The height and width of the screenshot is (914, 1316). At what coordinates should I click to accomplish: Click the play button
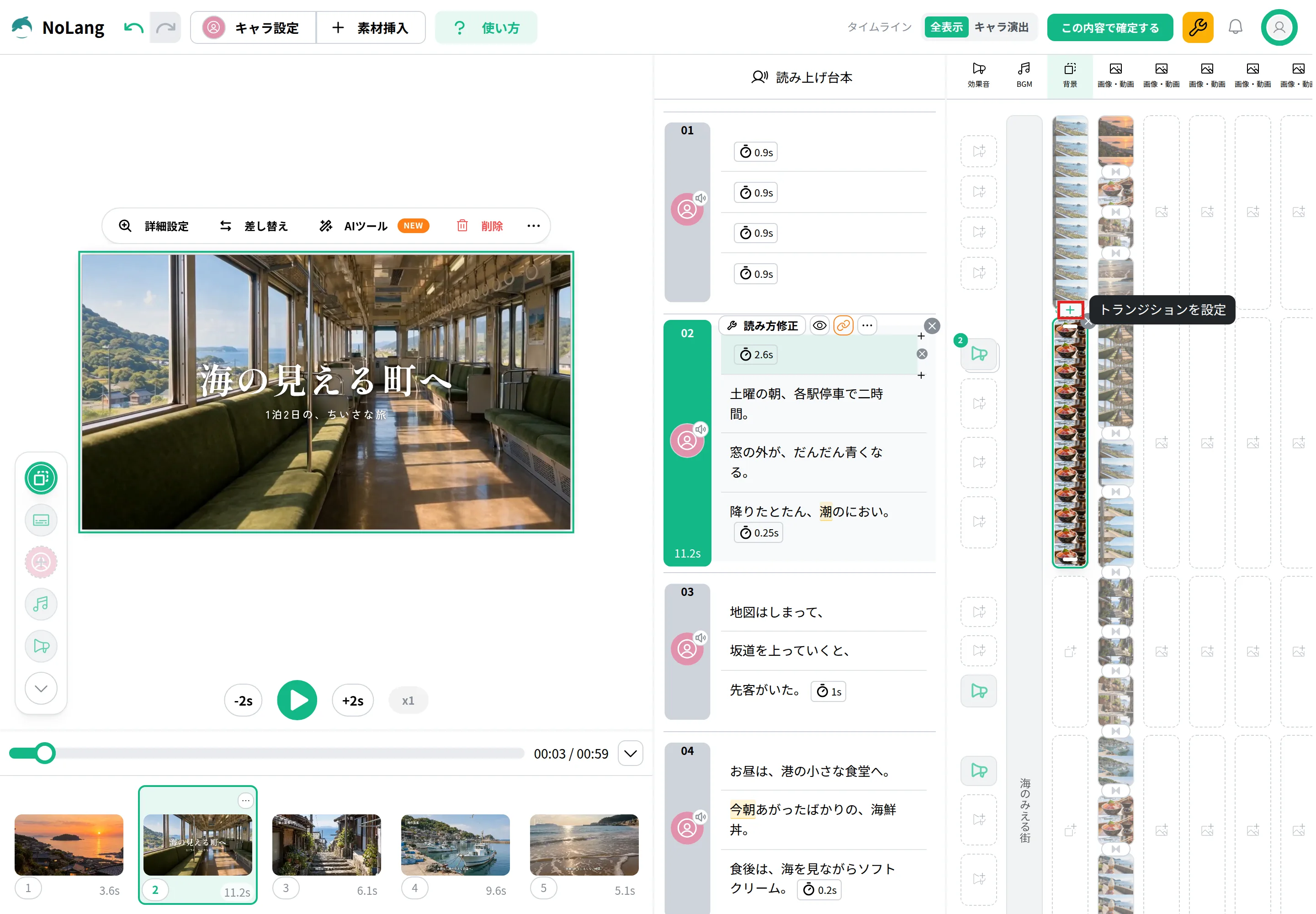(297, 700)
